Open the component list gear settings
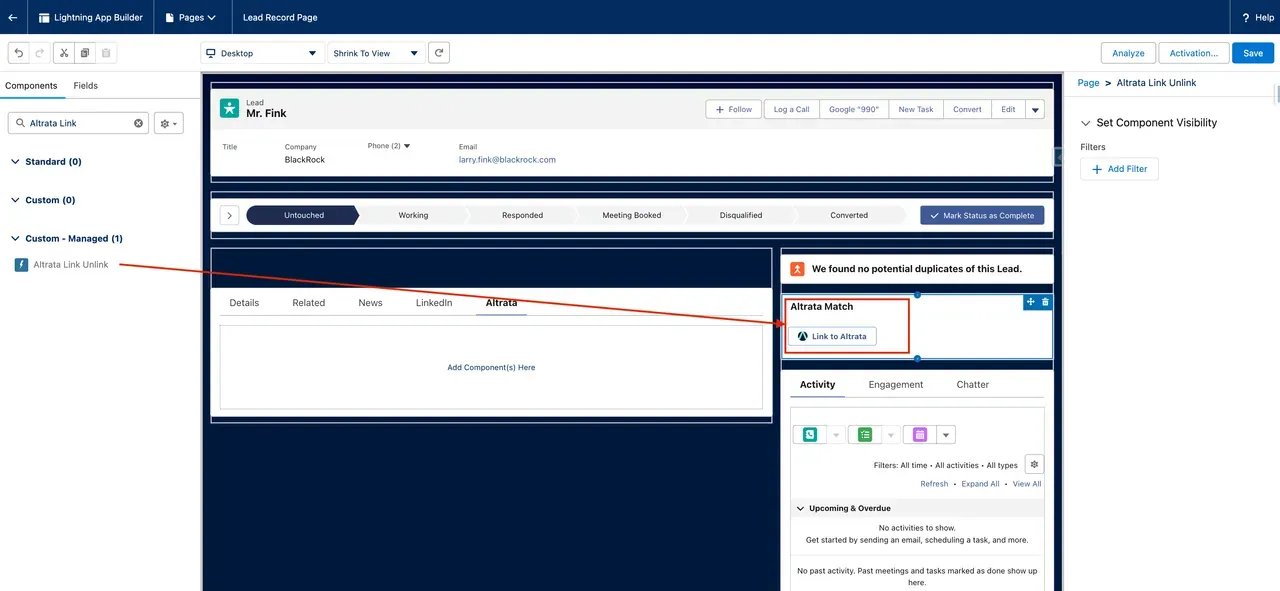The height and width of the screenshot is (591, 1280). coord(169,123)
